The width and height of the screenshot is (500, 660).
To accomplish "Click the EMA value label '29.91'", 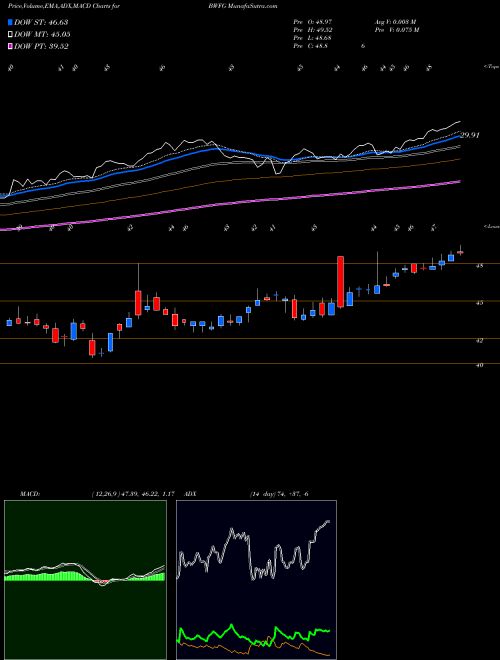I will (470, 136).
